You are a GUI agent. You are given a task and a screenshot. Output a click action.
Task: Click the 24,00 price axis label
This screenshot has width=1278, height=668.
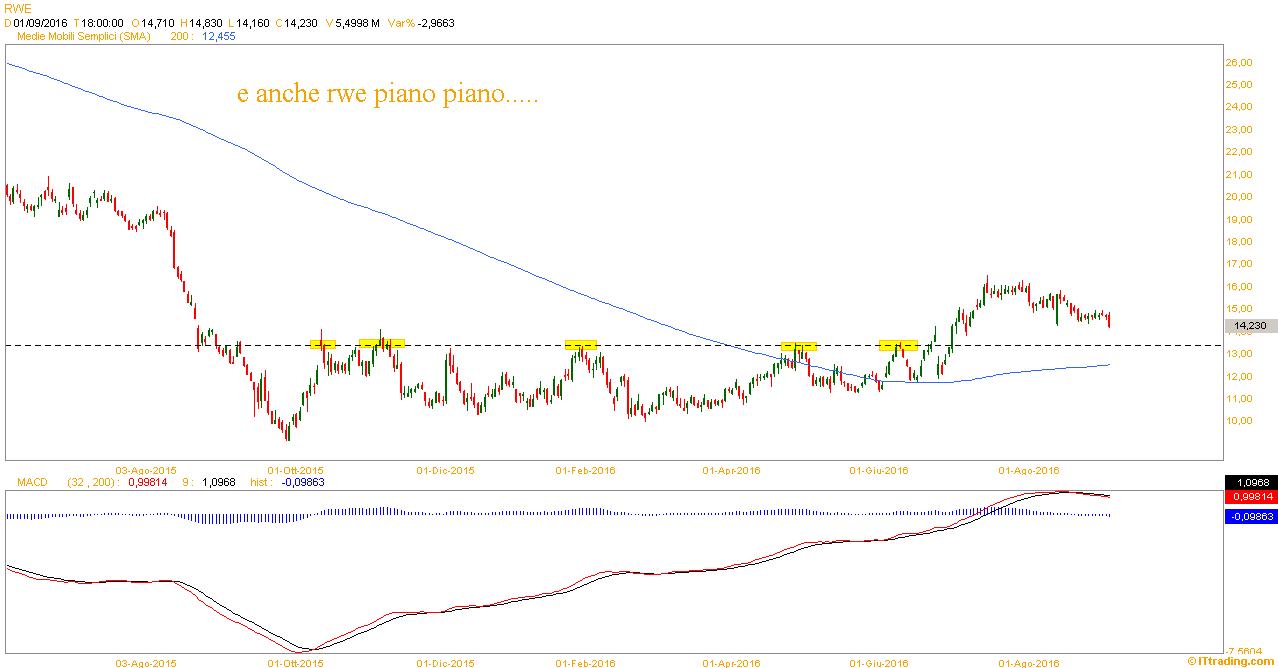point(1239,107)
